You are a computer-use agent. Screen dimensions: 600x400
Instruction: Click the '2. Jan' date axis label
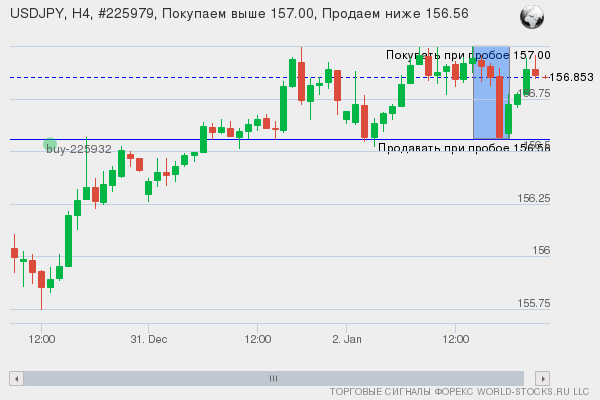click(347, 339)
